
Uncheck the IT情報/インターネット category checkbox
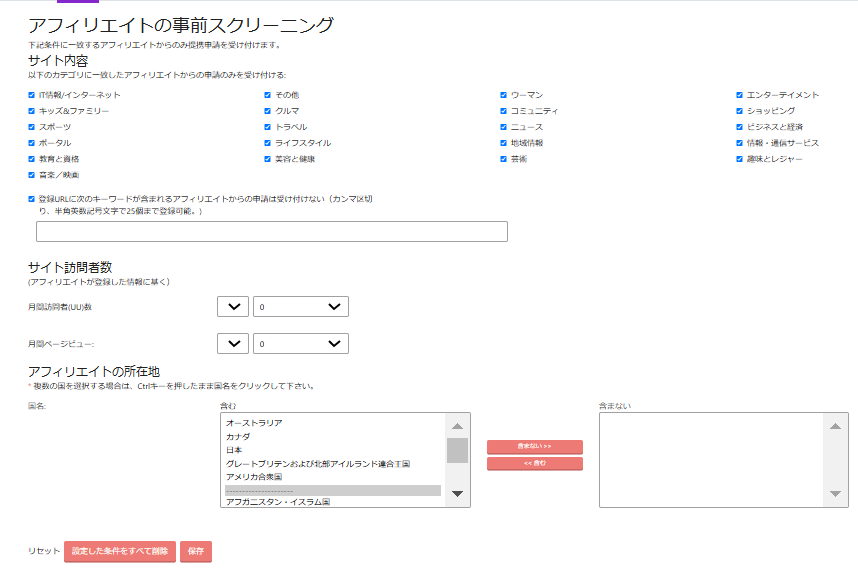(x=32, y=95)
